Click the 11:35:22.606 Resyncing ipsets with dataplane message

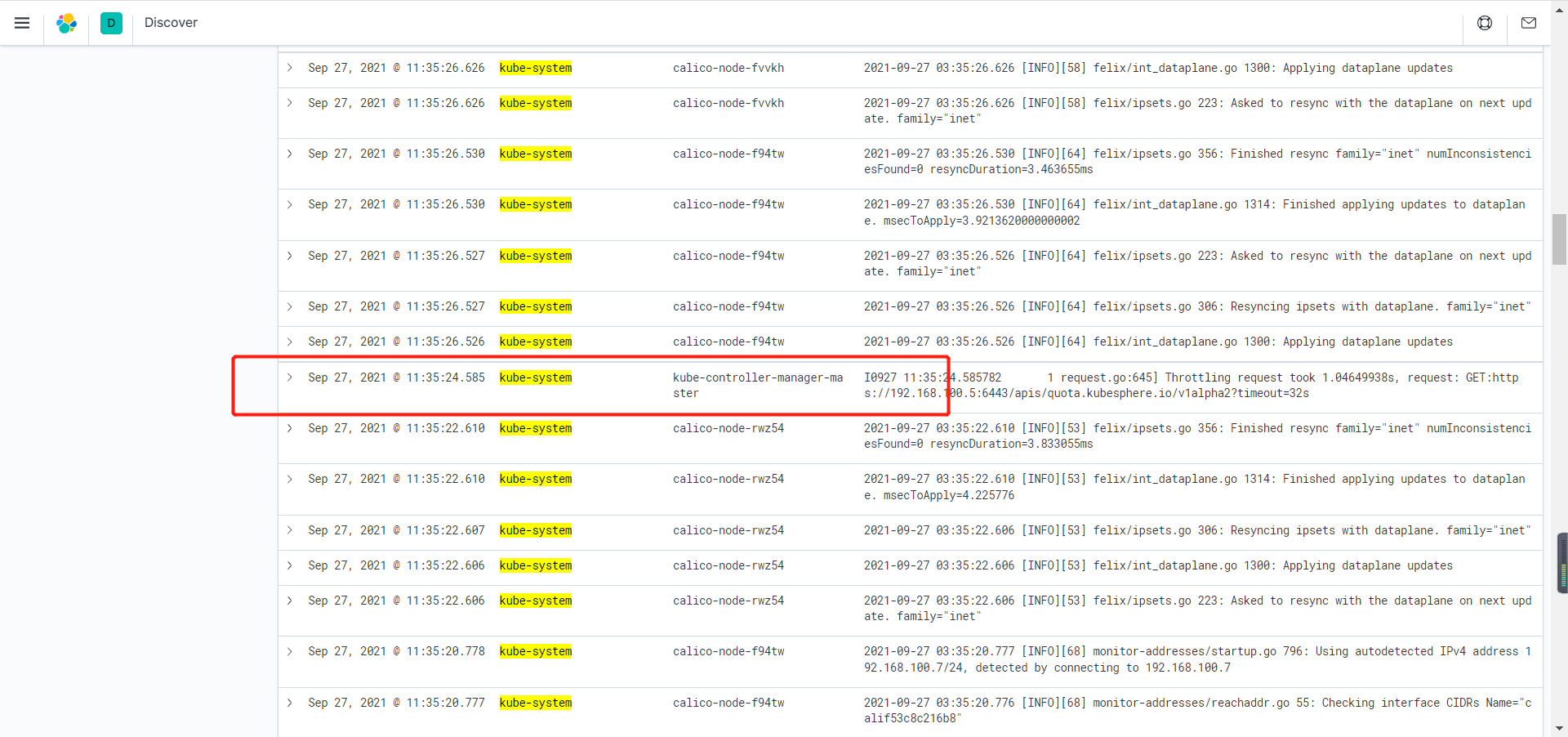click(x=1197, y=530)
